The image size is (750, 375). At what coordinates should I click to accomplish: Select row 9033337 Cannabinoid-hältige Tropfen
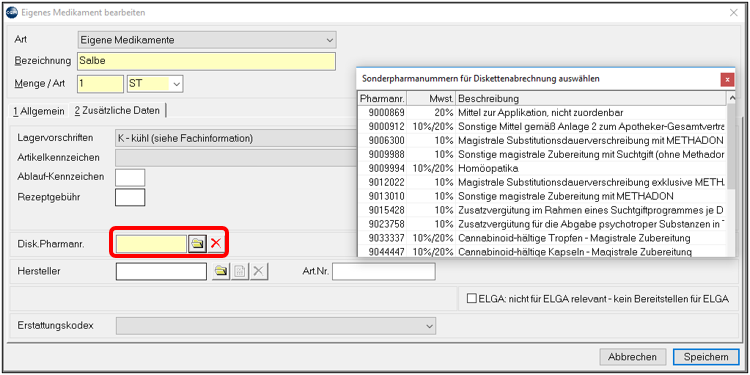tap(542, 238)
